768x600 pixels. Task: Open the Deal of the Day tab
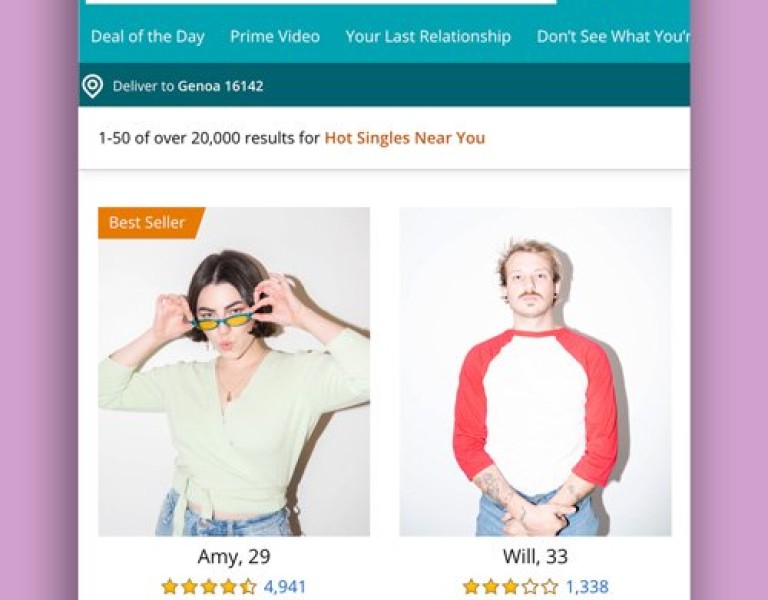(147, 37)
